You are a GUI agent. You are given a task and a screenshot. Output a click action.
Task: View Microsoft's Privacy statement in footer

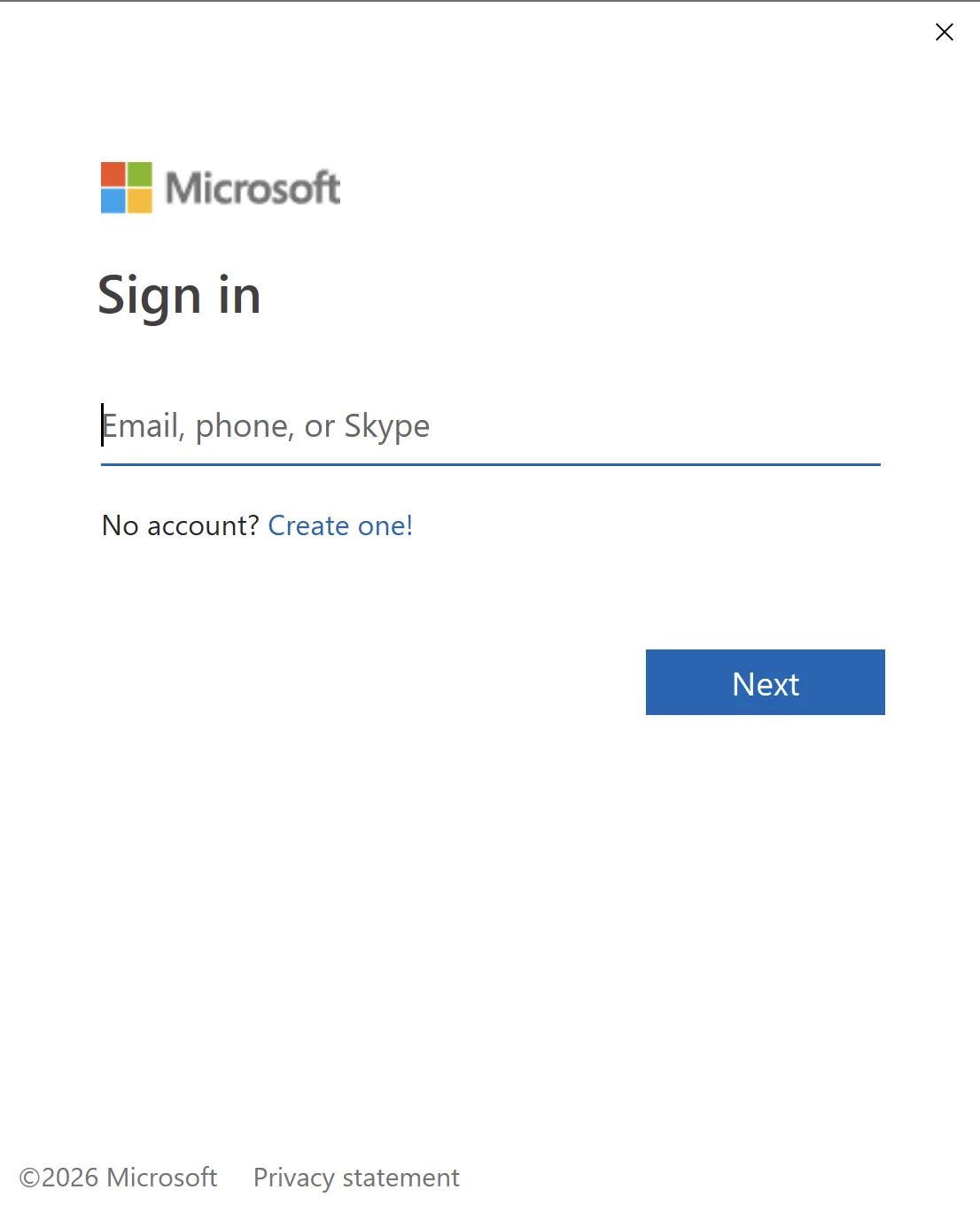(x=356, y=1178)
